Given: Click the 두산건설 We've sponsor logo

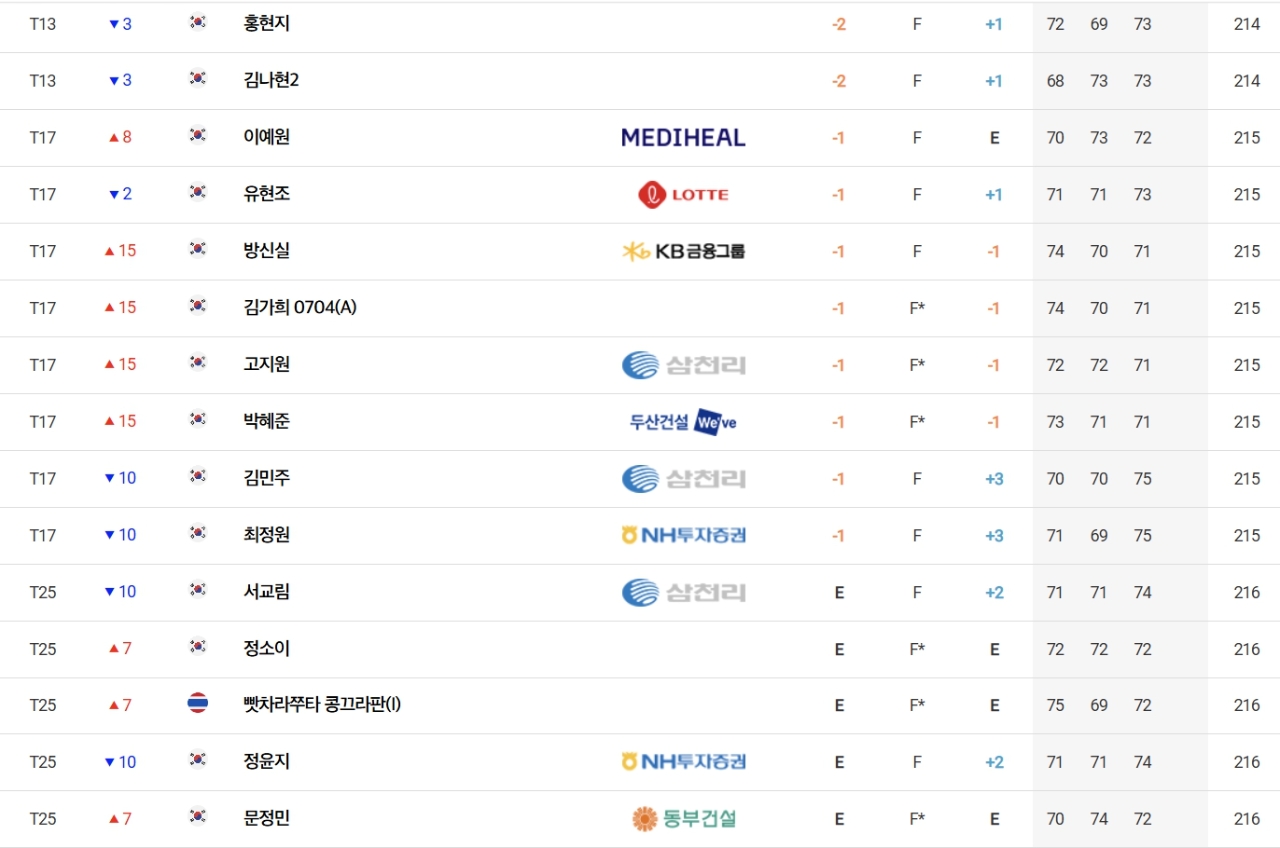Looking at the screenshot, I should [x=683, y=422].
